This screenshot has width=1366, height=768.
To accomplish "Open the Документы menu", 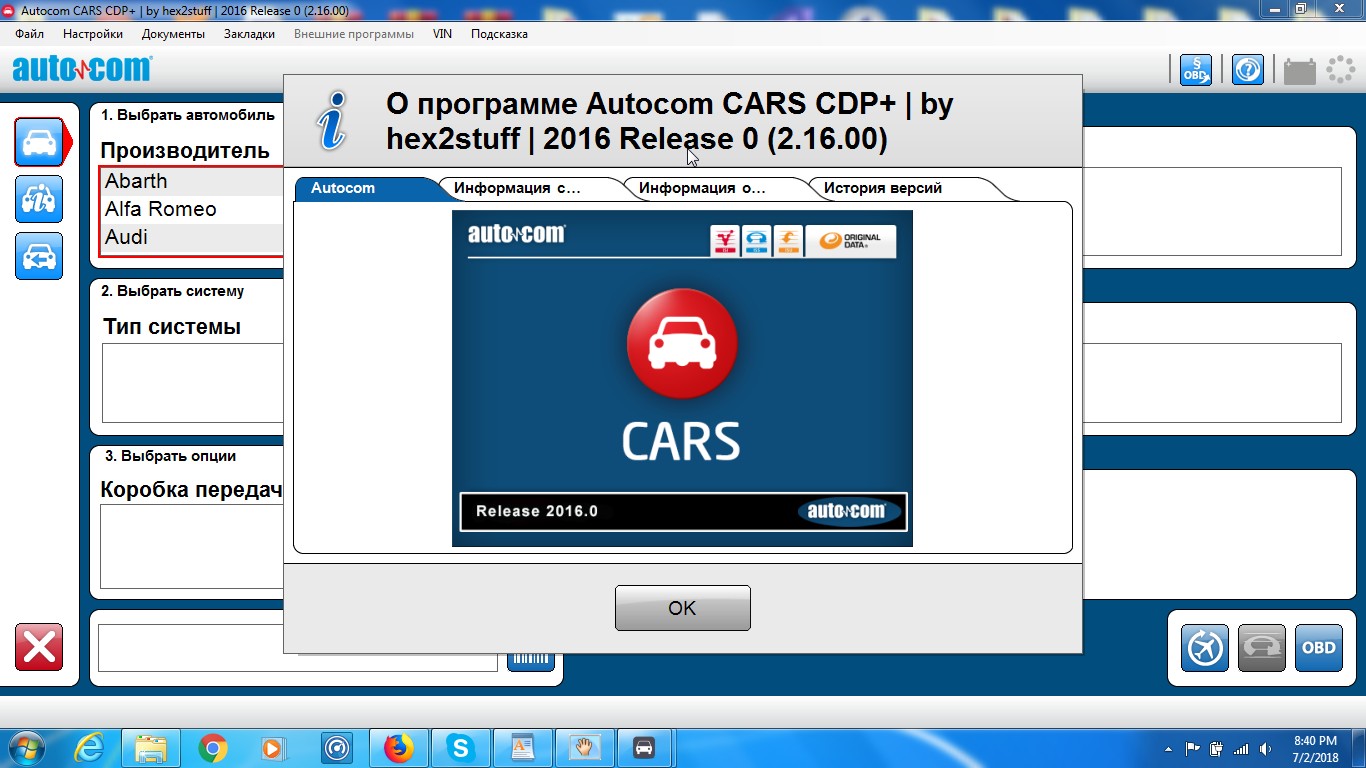I will [x=173, y=34].
